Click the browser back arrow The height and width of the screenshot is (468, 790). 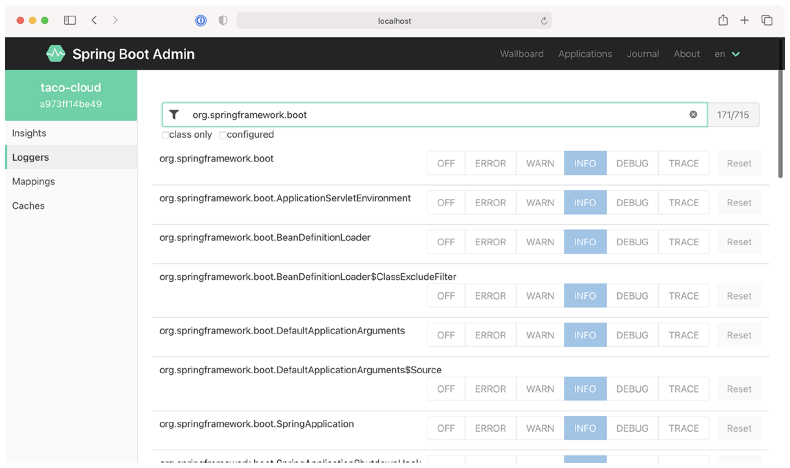[94, 20]
